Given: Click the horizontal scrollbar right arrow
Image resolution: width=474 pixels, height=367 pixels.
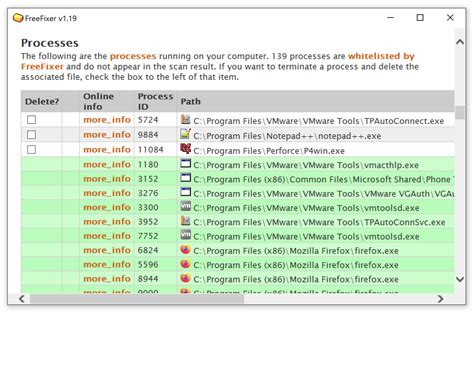Looking at the screenshot, I should tap(440, 299).
